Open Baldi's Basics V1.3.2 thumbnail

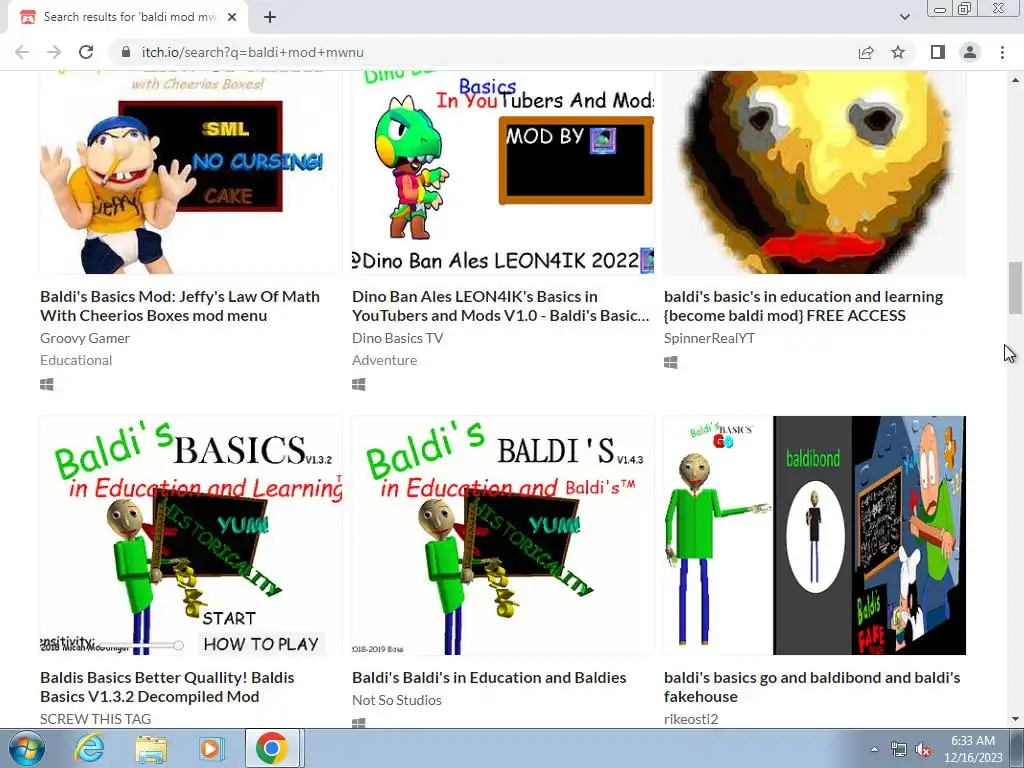[191, 535]
